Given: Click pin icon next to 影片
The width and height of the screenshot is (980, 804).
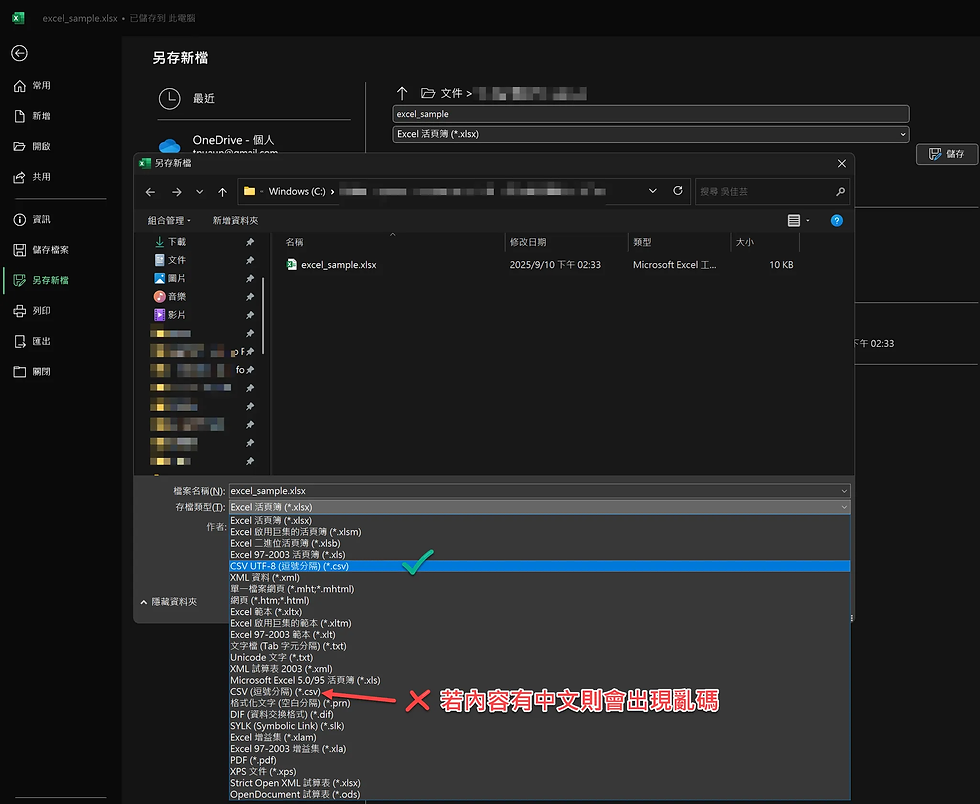Looking at the screenshot, I should pos(250,315).
